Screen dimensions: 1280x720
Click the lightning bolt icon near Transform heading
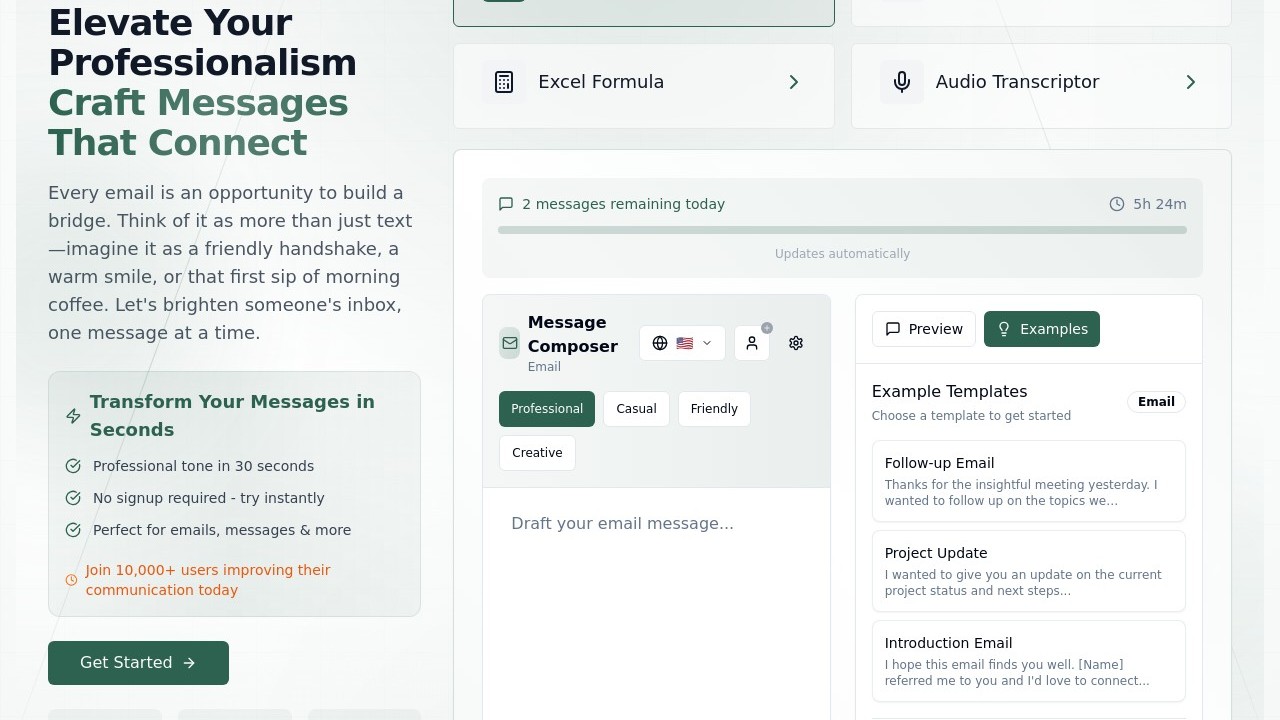[73, 416]
